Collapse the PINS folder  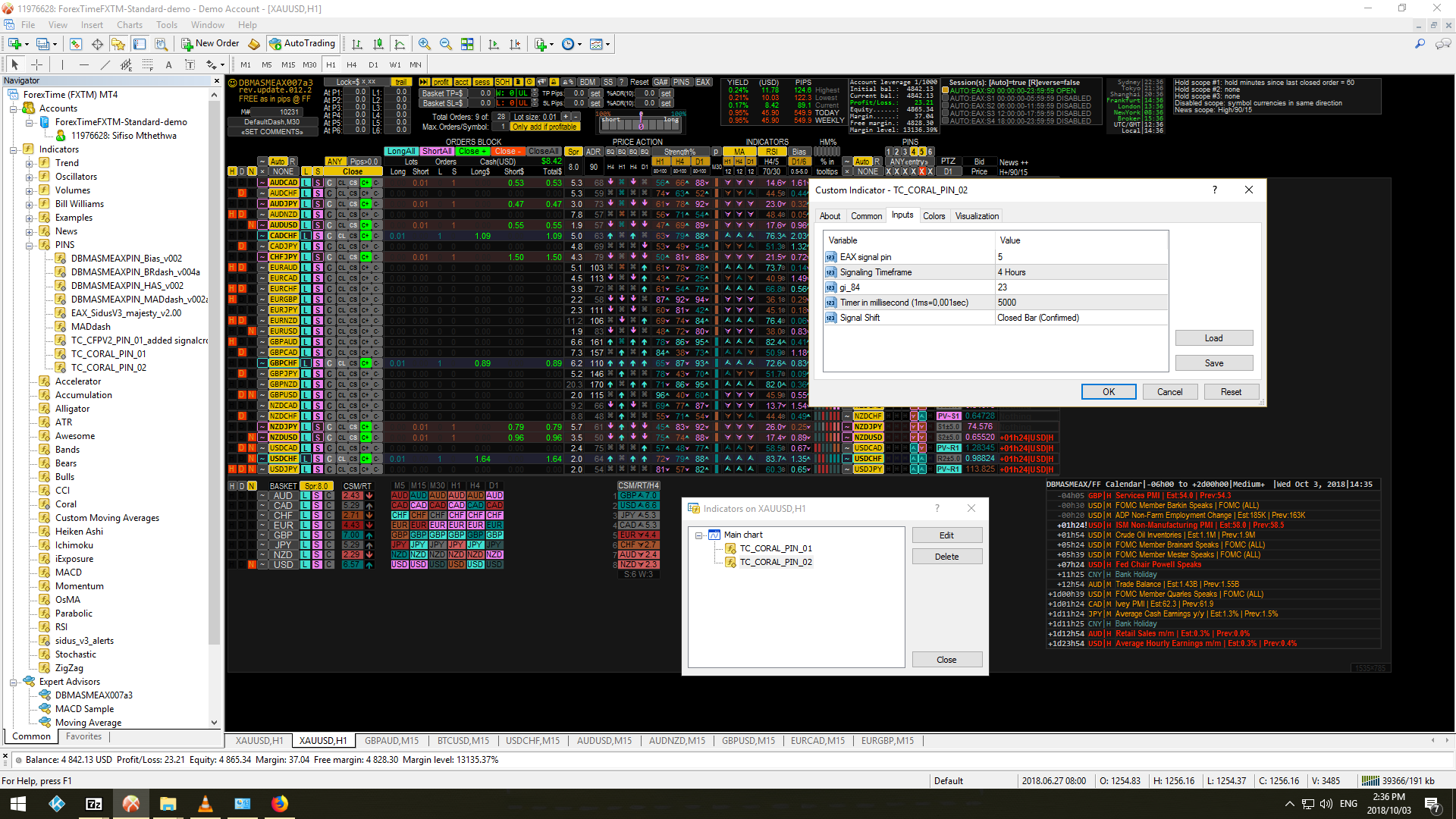tap(30, 245)
